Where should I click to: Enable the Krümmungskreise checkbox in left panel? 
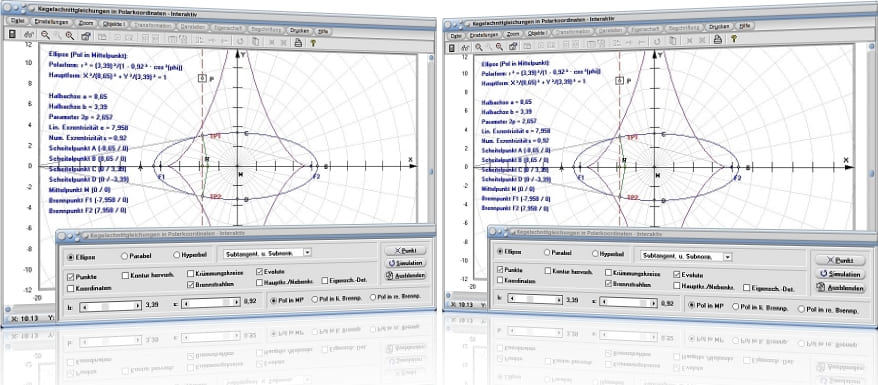(191, 274)
